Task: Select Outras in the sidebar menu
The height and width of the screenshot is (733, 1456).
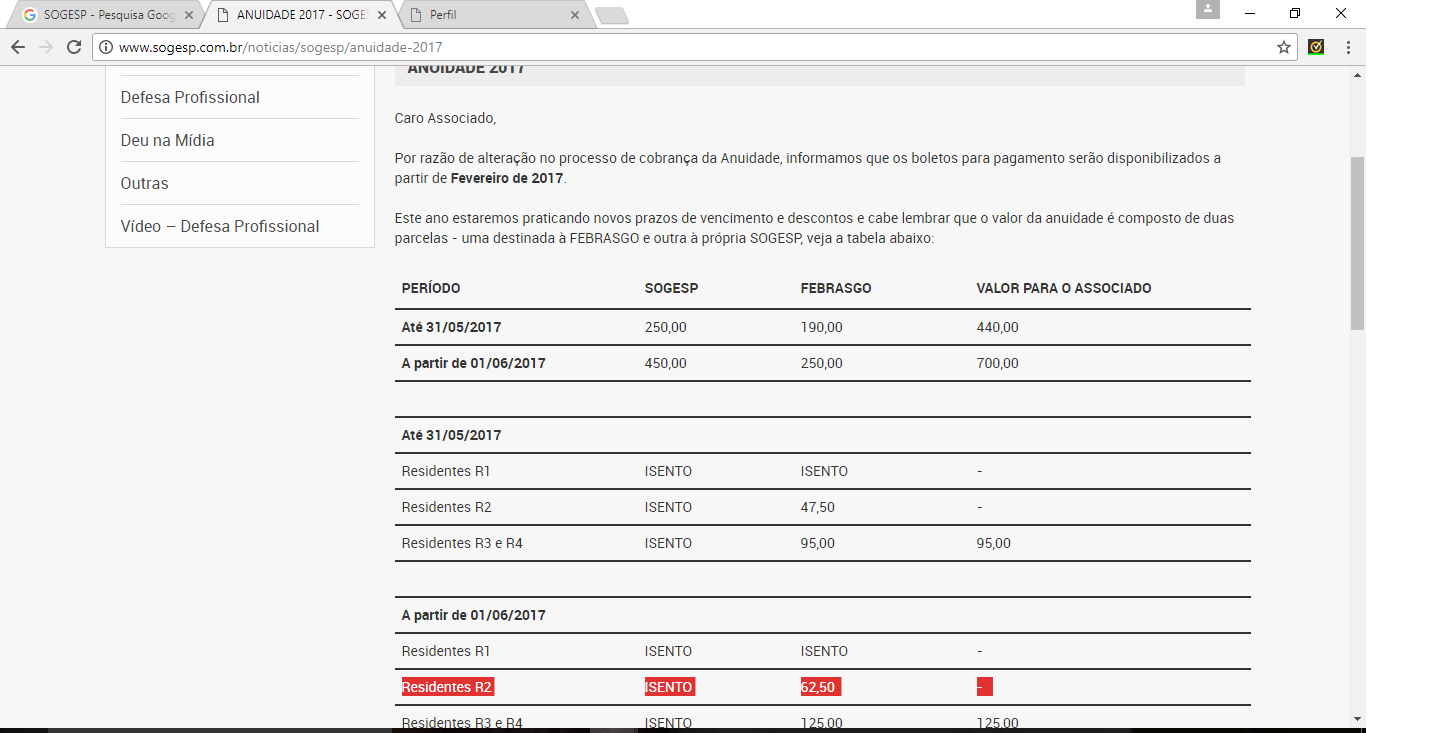Action: tap(144, 183)
